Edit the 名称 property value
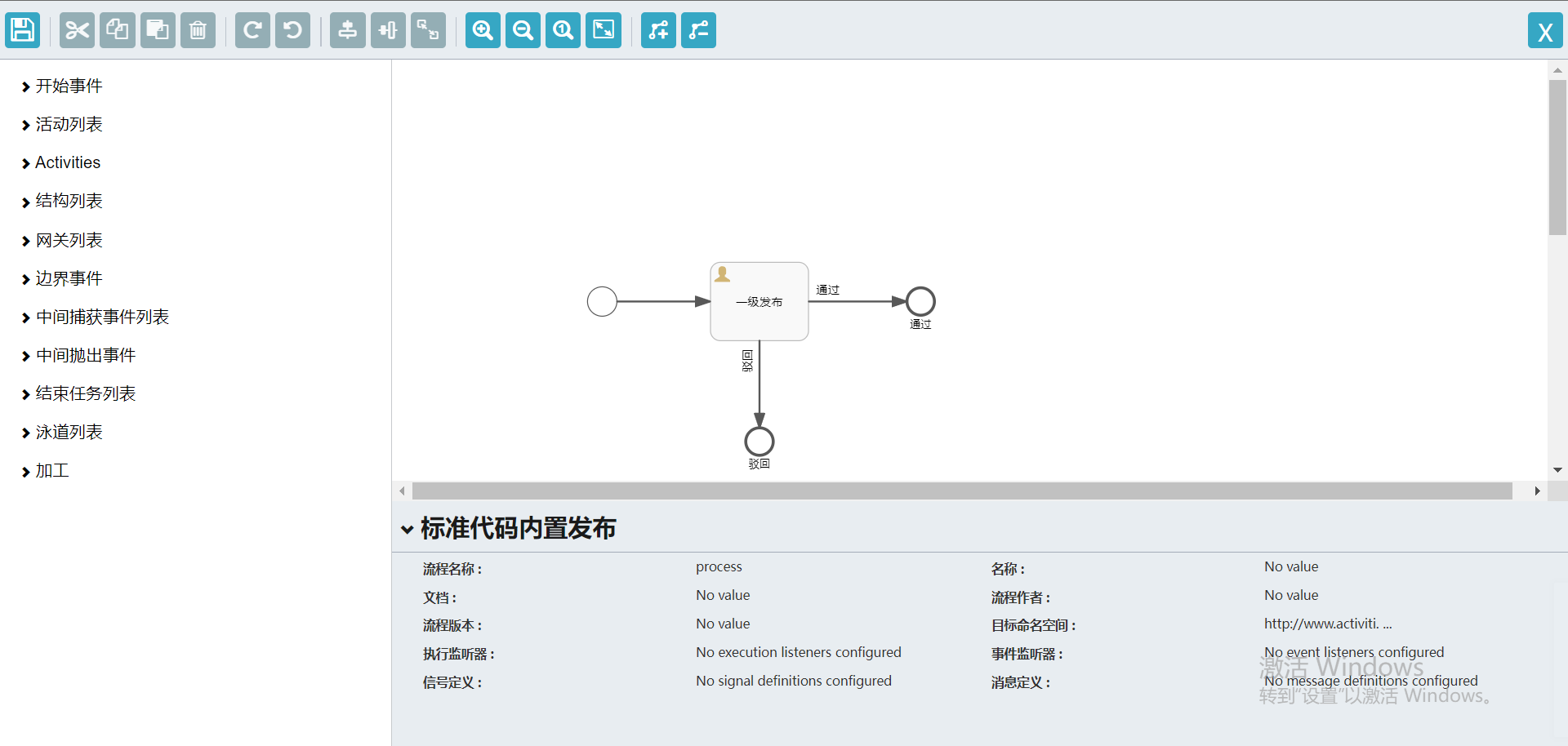 point(1291,566)
